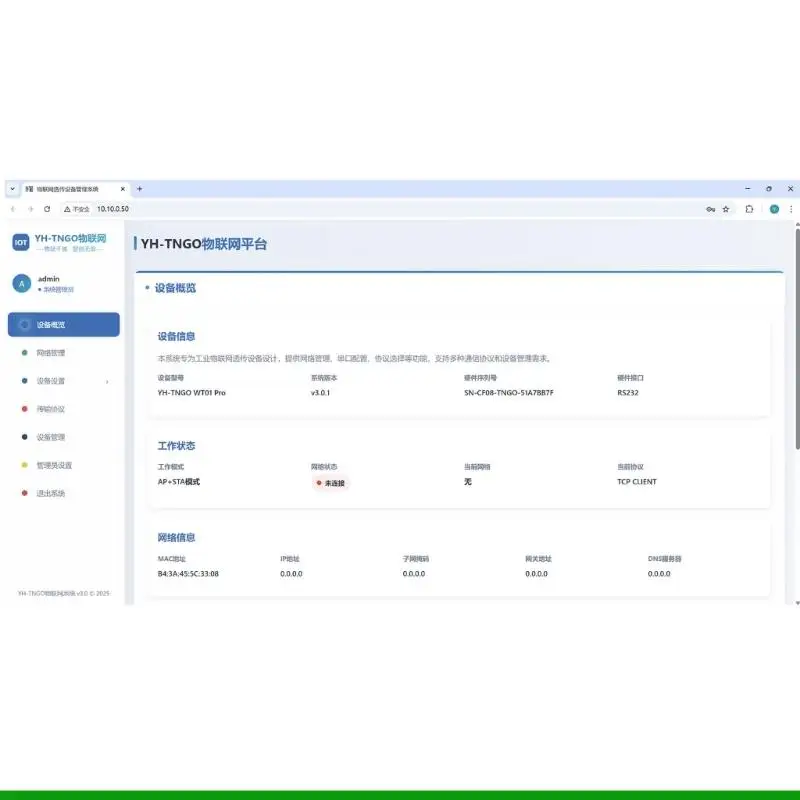
Task: Open the browser profile avatar
Action: tap(774, 209)
